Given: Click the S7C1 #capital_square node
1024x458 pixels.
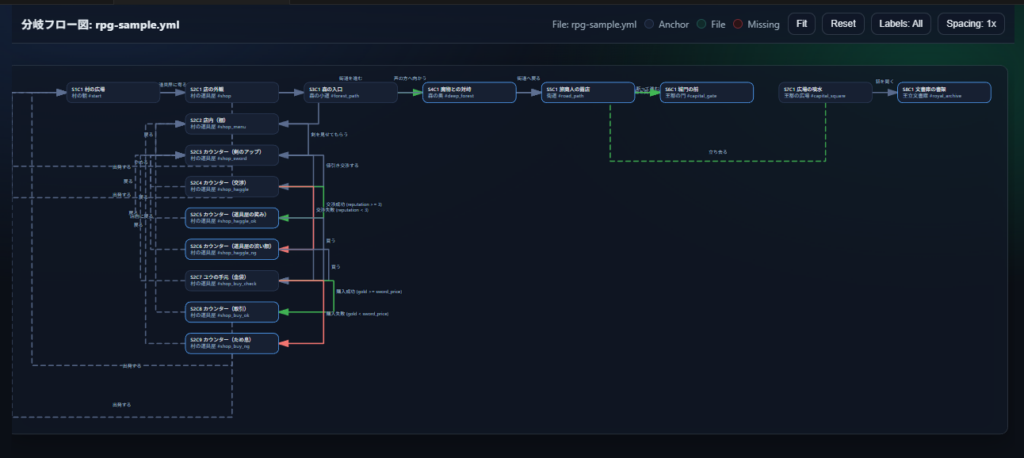Looking at the screenshot, I should pos(825,92).
